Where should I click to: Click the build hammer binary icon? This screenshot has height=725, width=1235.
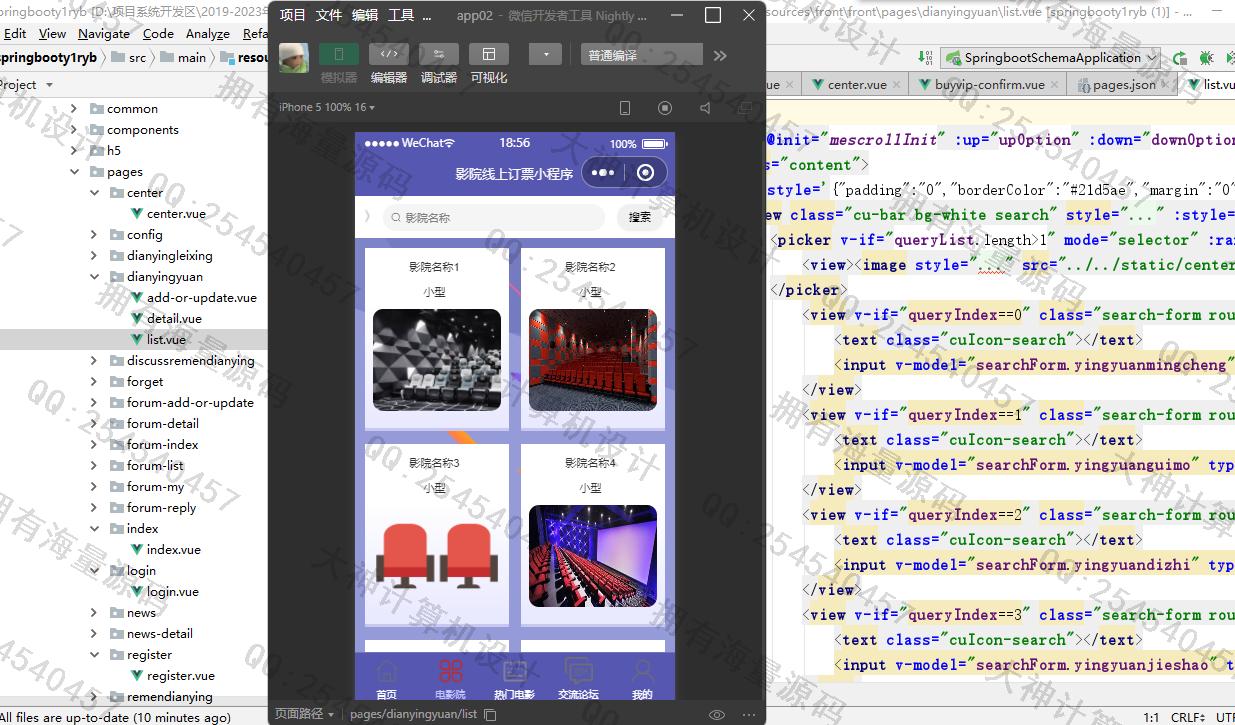coord(924,58)
